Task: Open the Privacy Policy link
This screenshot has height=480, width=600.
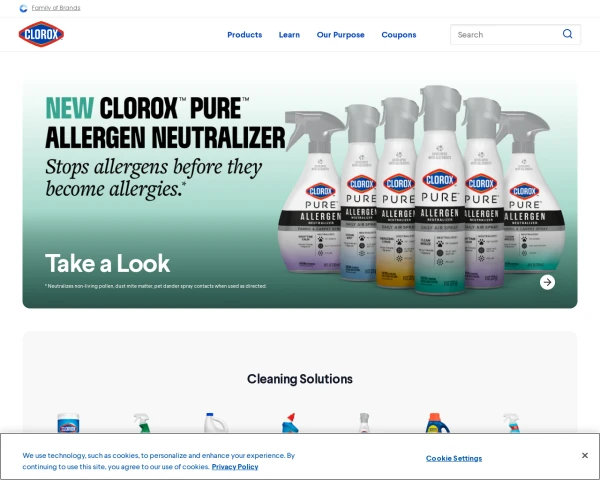Action: click(235, 467)
